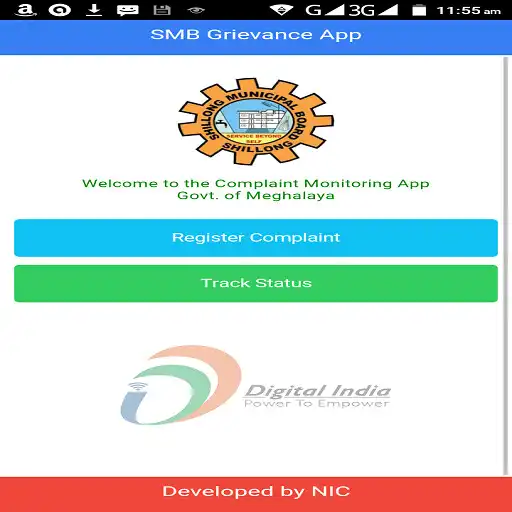
Task: Click the floppy disk save status icon
Action: [162, 10]
